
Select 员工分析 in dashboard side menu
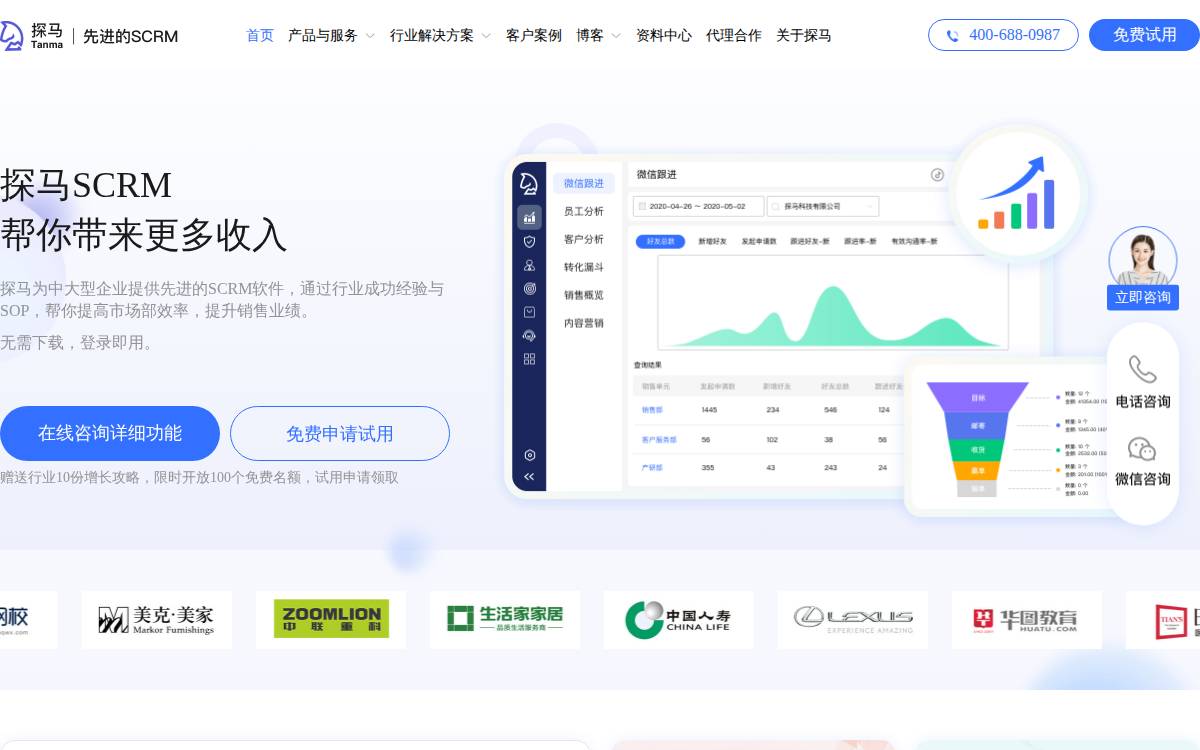(x=584, y=211)
